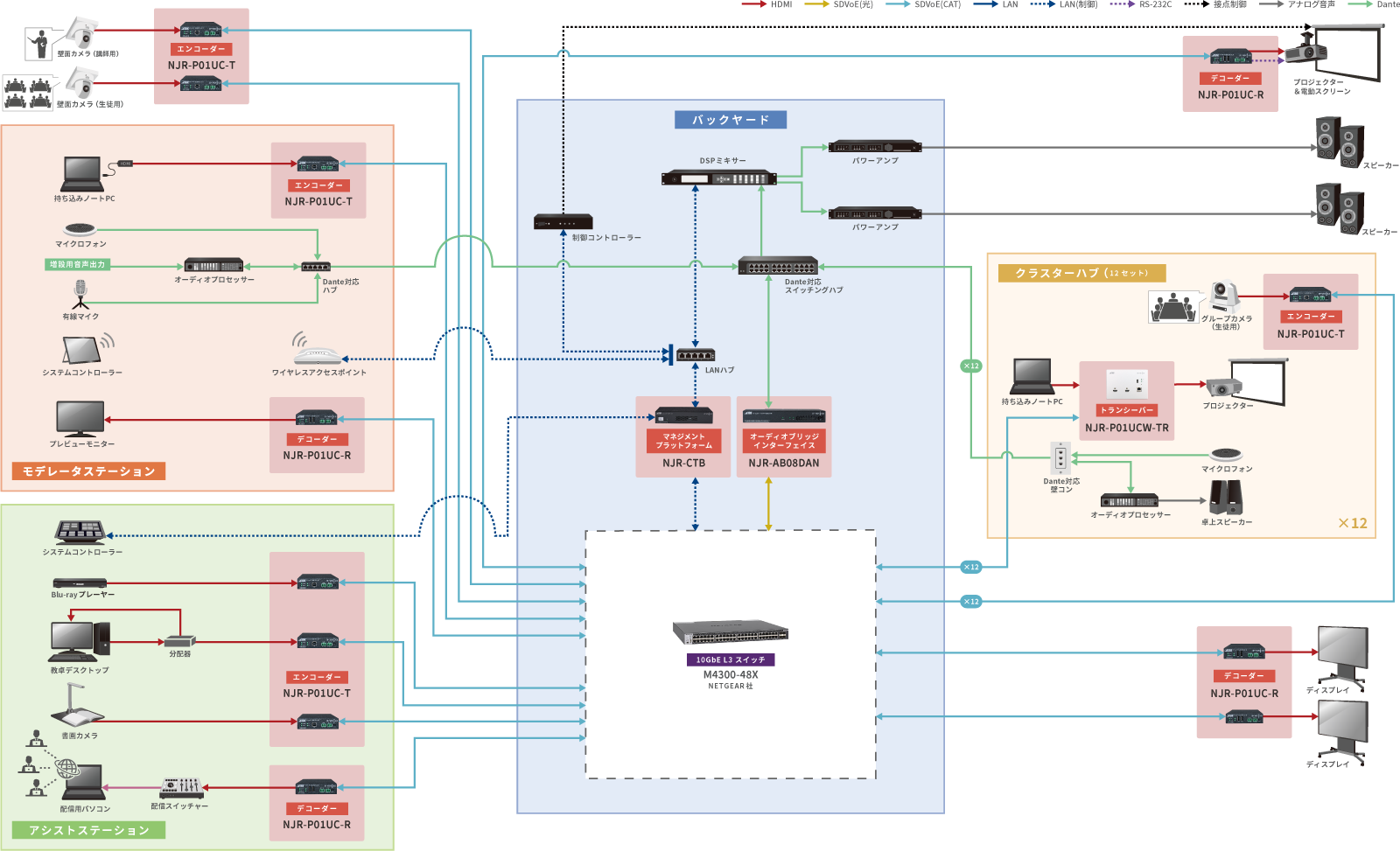Click the wireless access point icon
Image resolution: width=1400 pixels, height=851 pixels.
(318, 352)
